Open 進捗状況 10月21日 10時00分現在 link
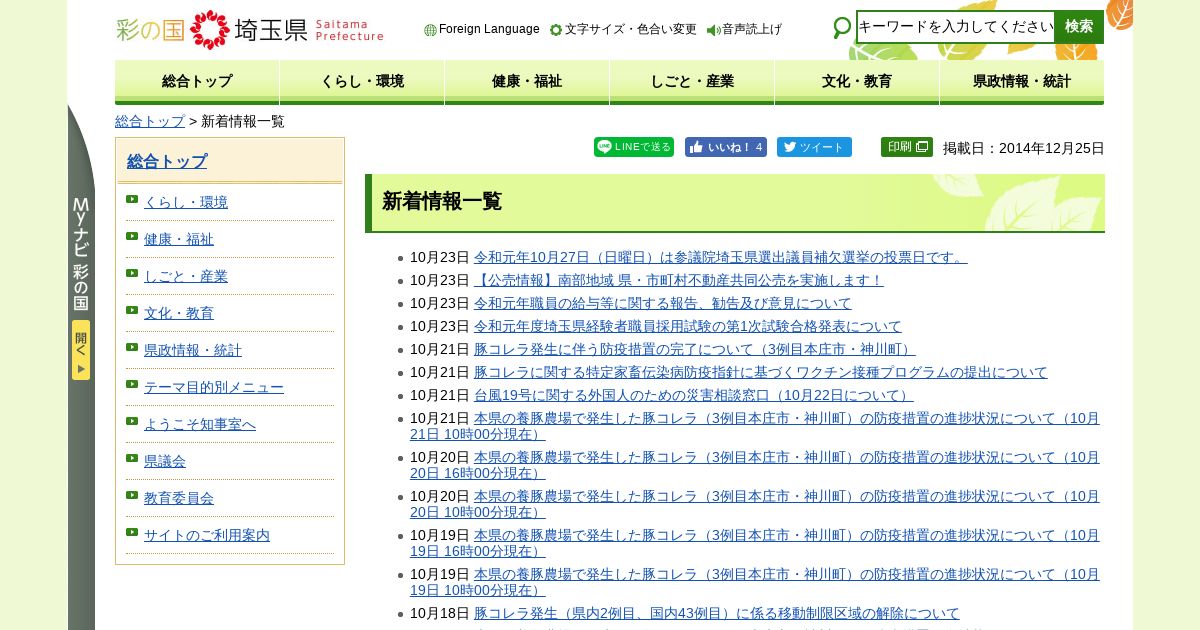 coord(755,426)
